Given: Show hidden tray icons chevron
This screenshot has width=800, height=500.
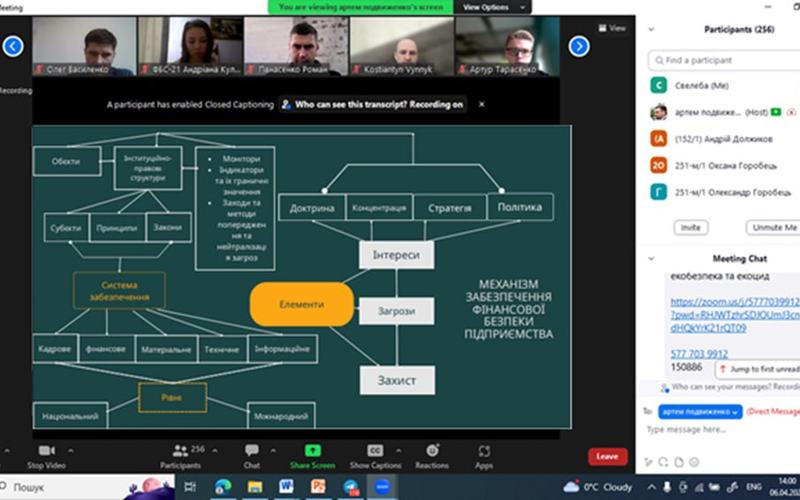Looking at the screenshot, I should pos(651,487).
